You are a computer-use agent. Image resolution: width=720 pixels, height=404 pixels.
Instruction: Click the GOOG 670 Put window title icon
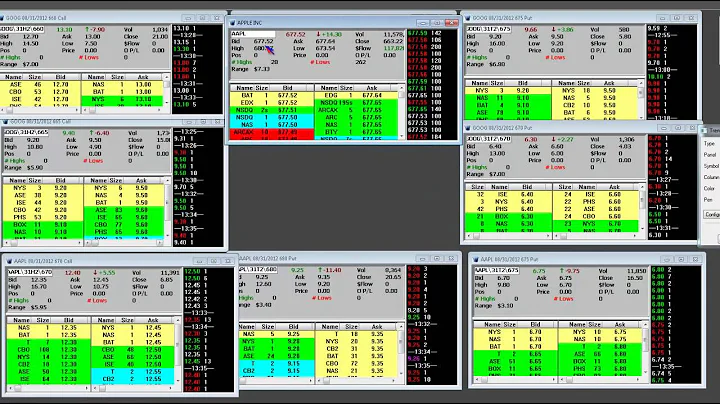pos(467,128)
